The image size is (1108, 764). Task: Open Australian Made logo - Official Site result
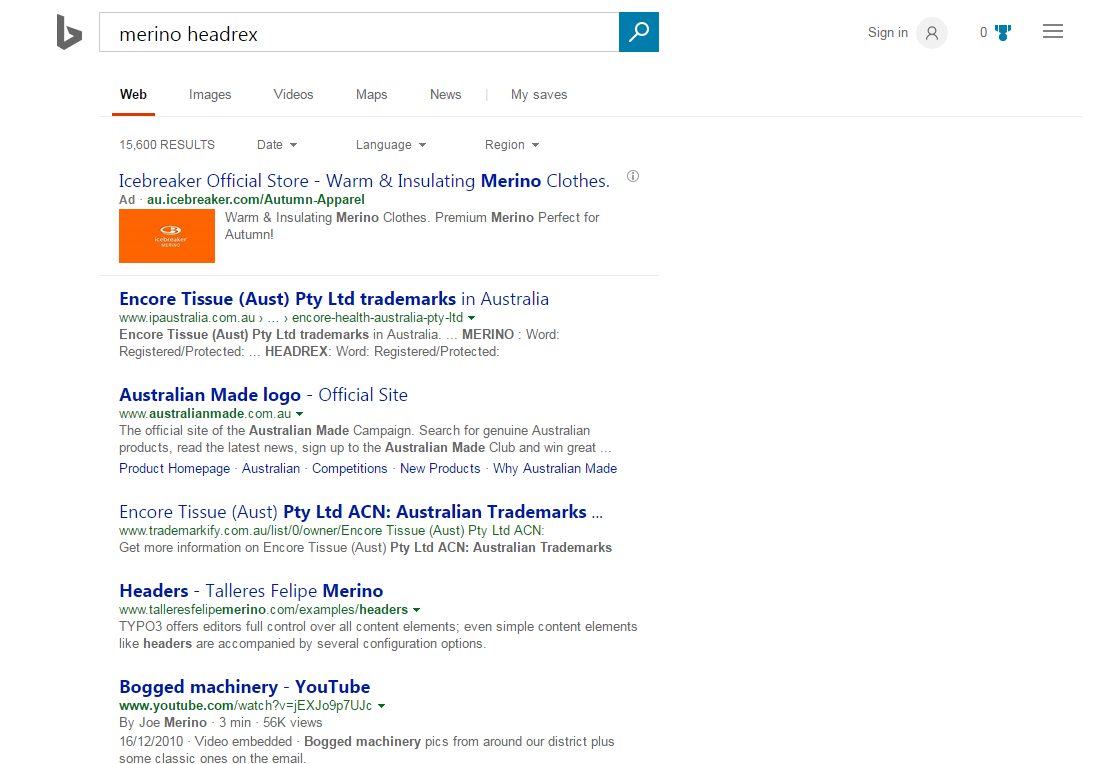click(x=264, y=395)
